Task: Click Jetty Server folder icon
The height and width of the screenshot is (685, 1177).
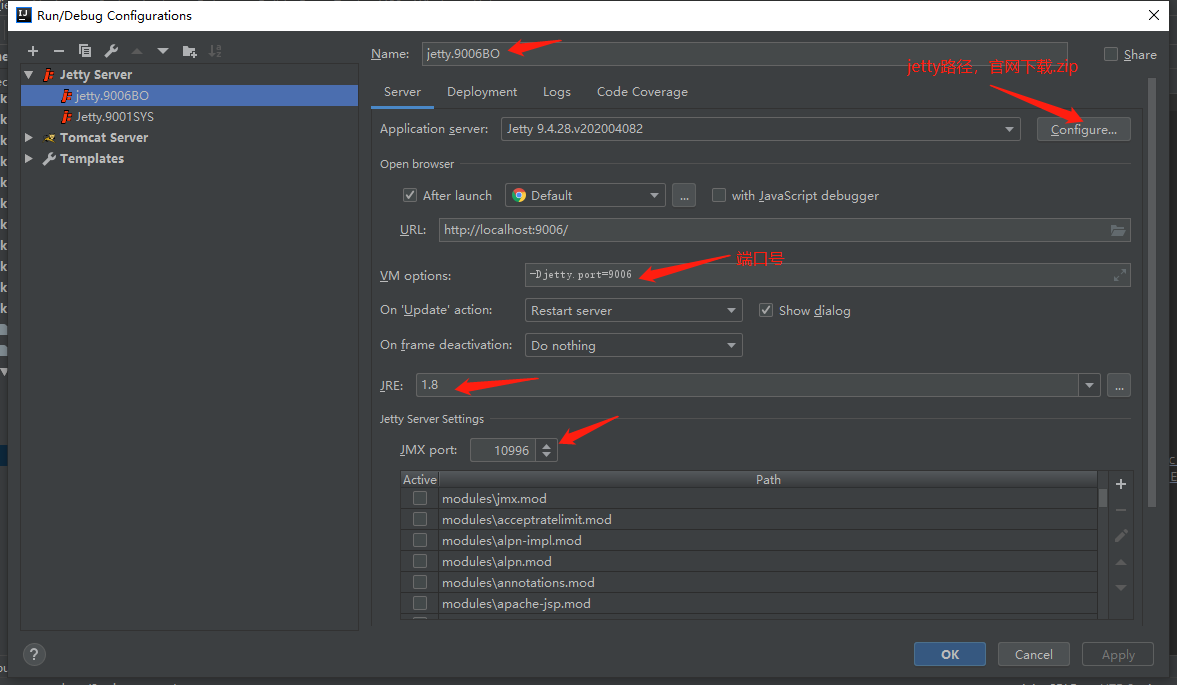Action: click(49, 74)
